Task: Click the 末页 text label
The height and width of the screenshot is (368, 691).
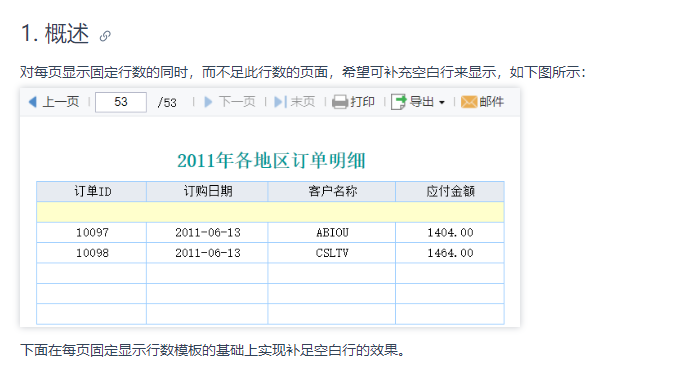Action: [302, 102]
